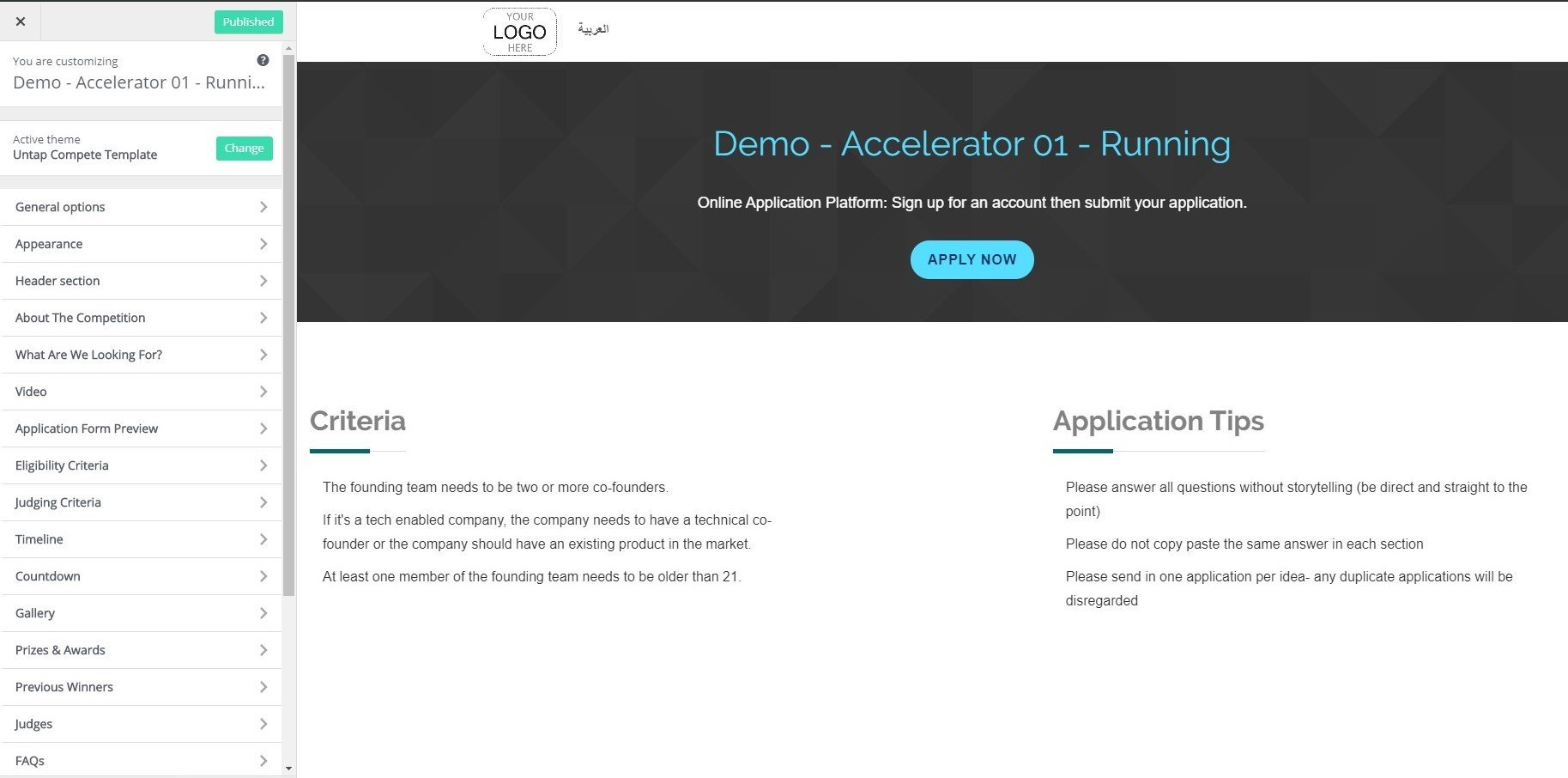Click the 'without storytelling' tip text

[1297, 499]
